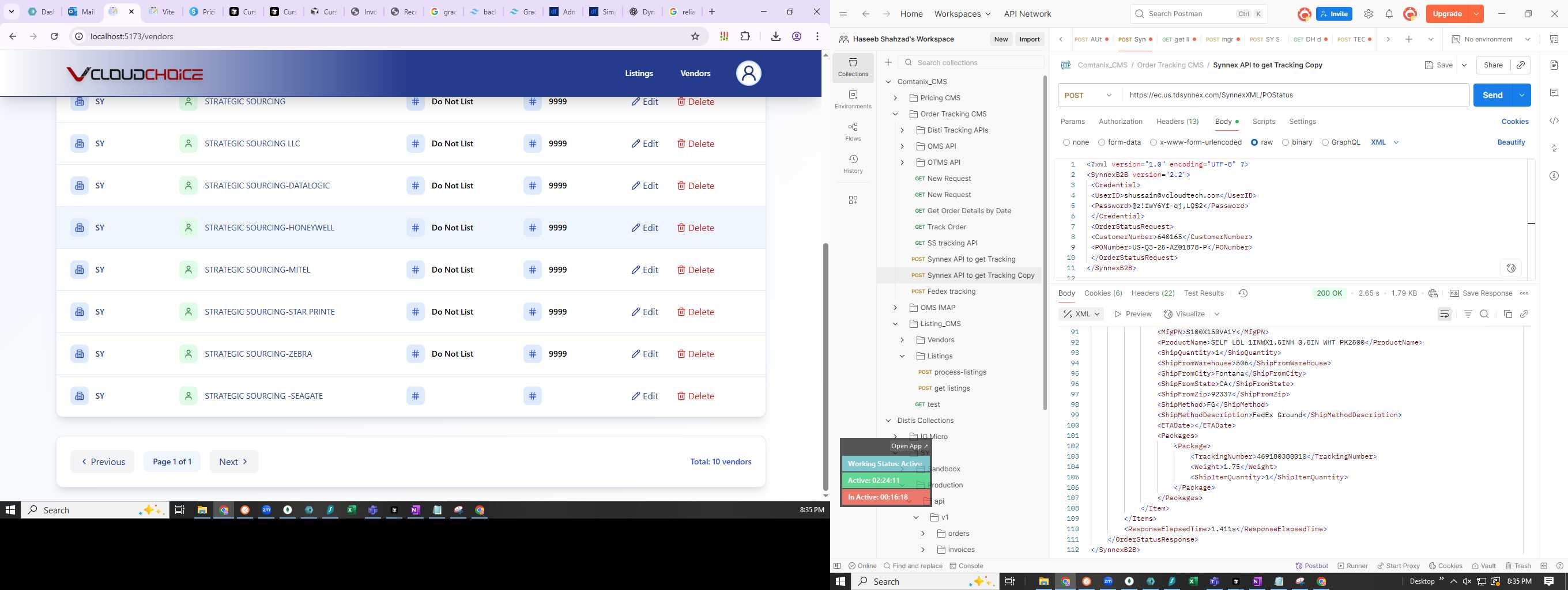
Task: Click Beautify link in body editor
Action: [1511, 142]
